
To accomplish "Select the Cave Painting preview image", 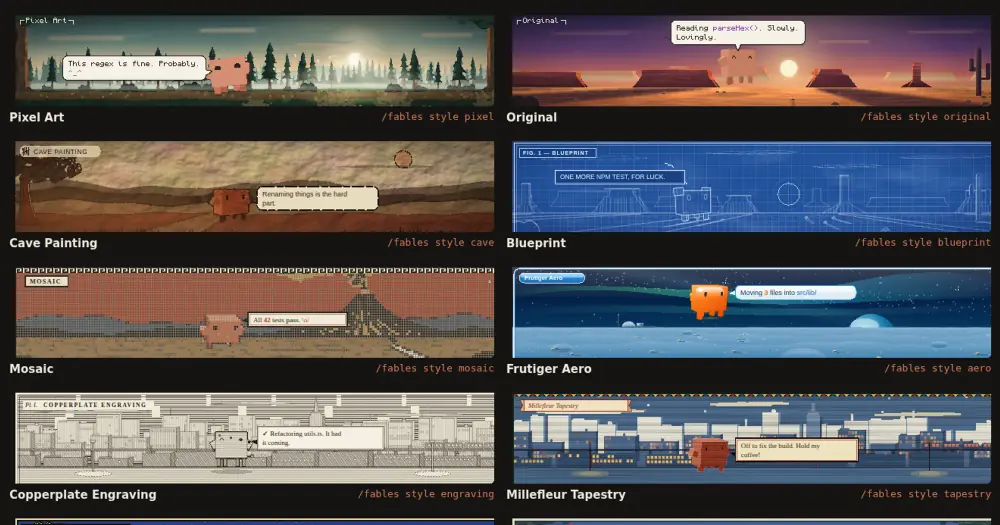I will (254, 186).
